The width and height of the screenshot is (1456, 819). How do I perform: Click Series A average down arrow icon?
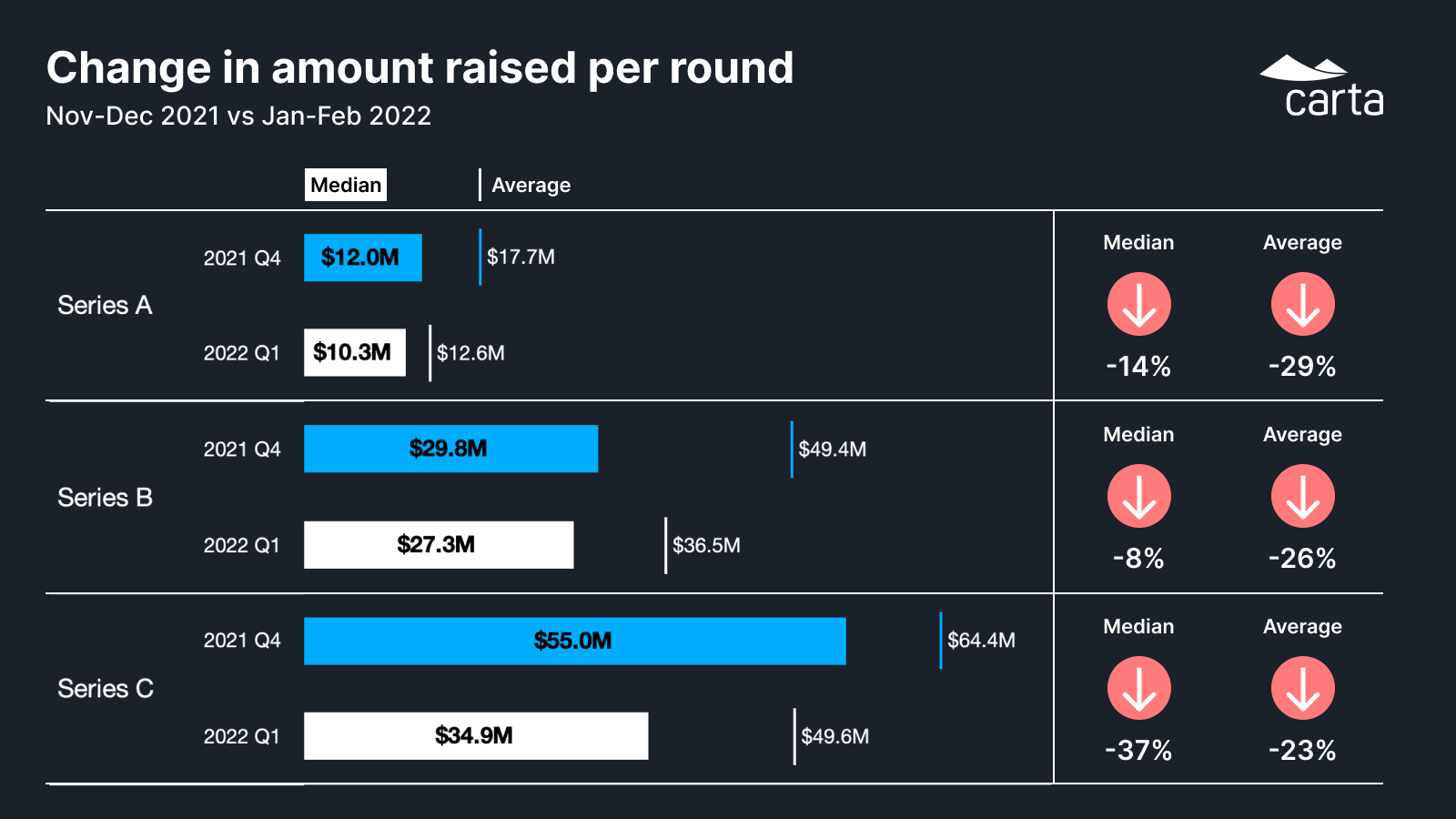tap(1302, 304)
